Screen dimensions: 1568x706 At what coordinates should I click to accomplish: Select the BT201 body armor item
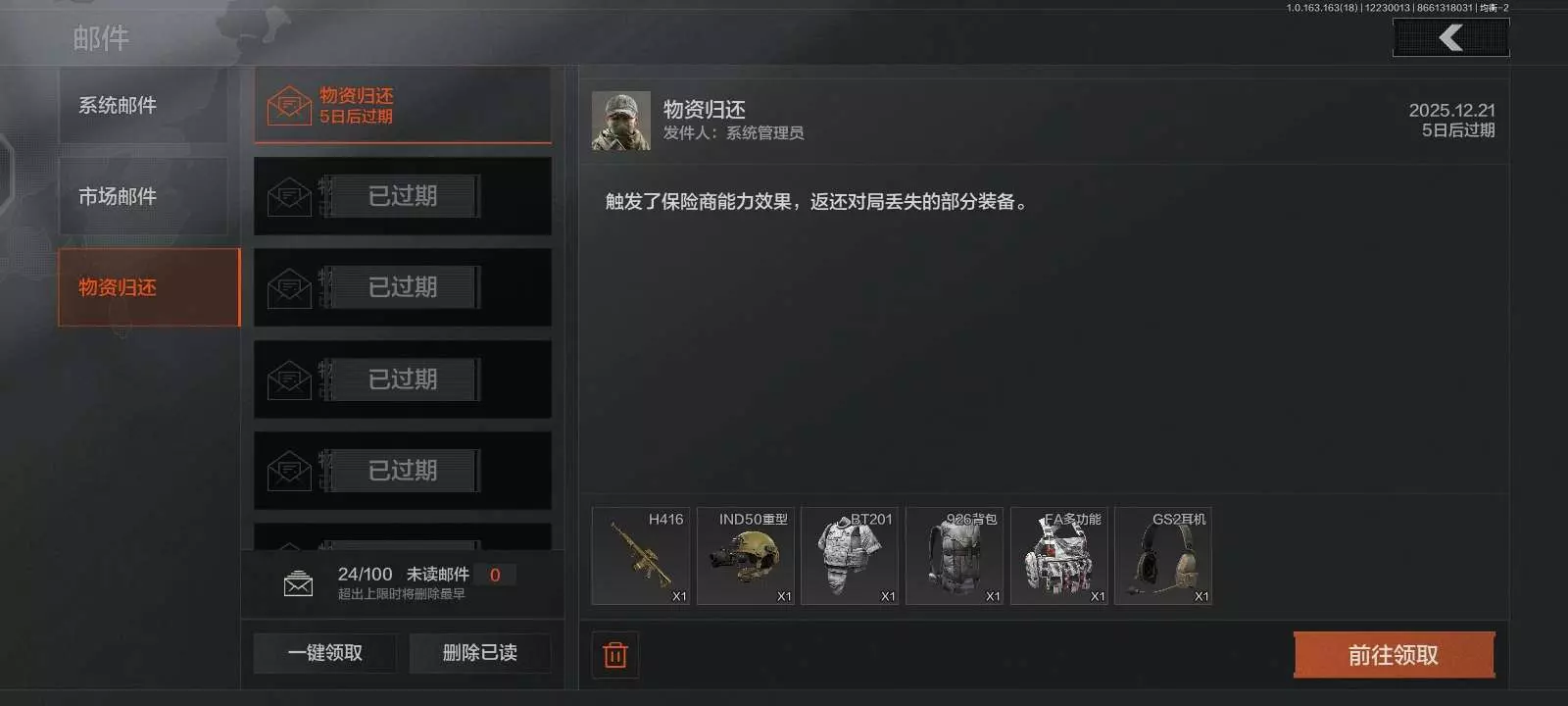coord(850,556)
